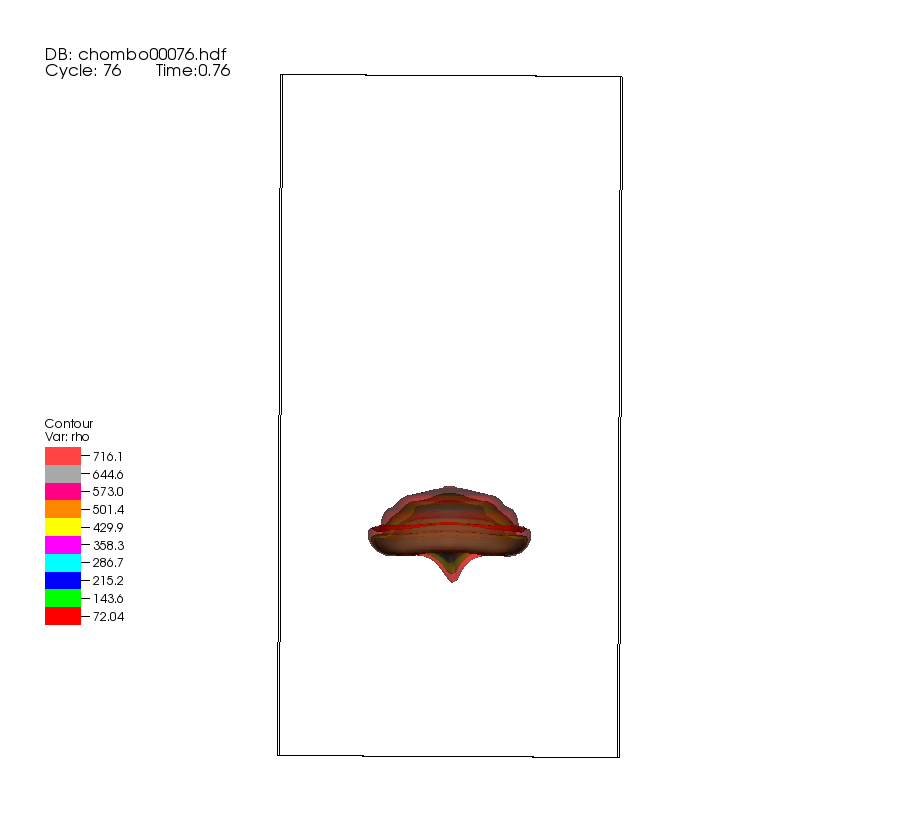Click the Cycle: 76 label

click(83, 71)
